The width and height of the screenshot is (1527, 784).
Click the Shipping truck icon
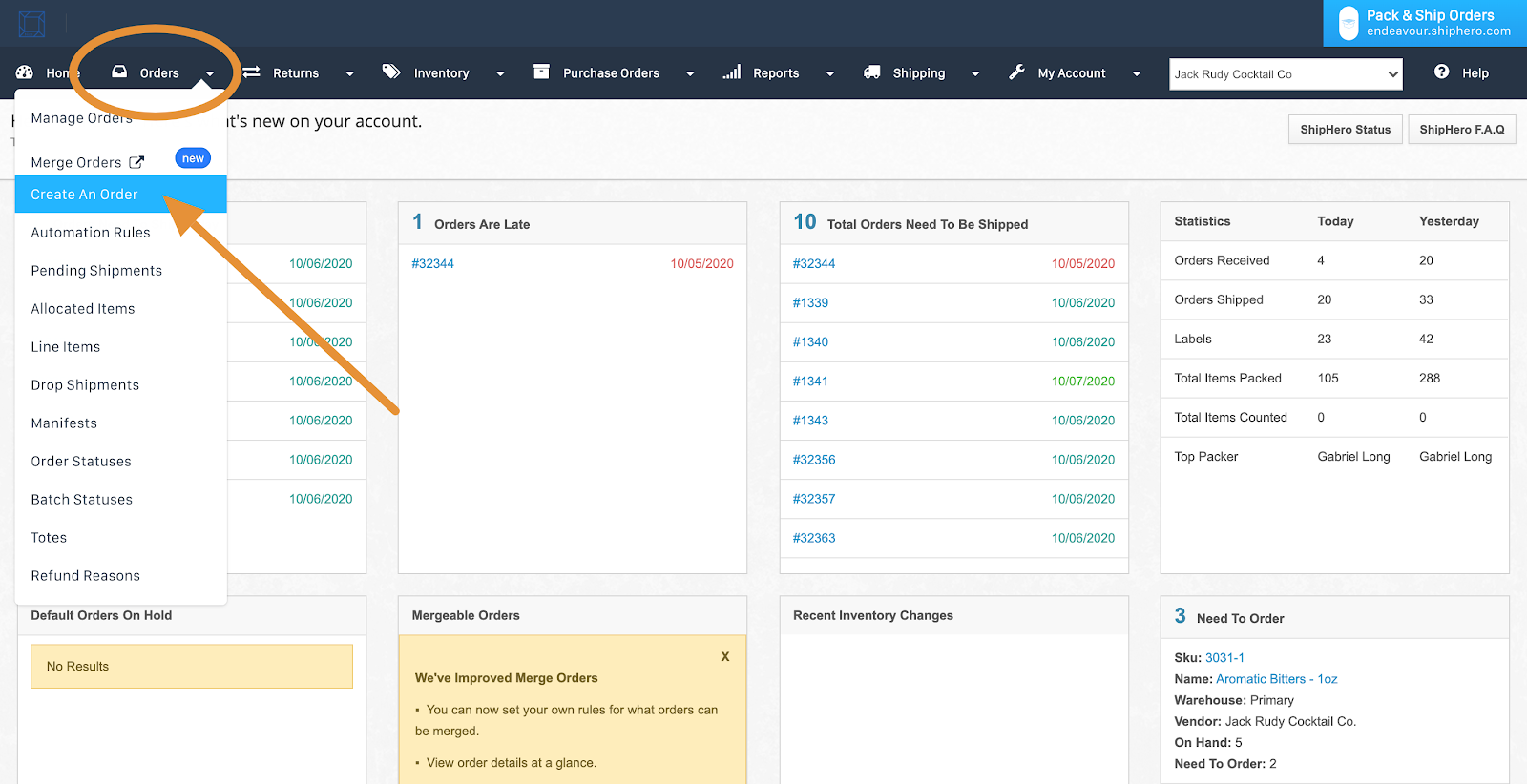pos(871,72)
